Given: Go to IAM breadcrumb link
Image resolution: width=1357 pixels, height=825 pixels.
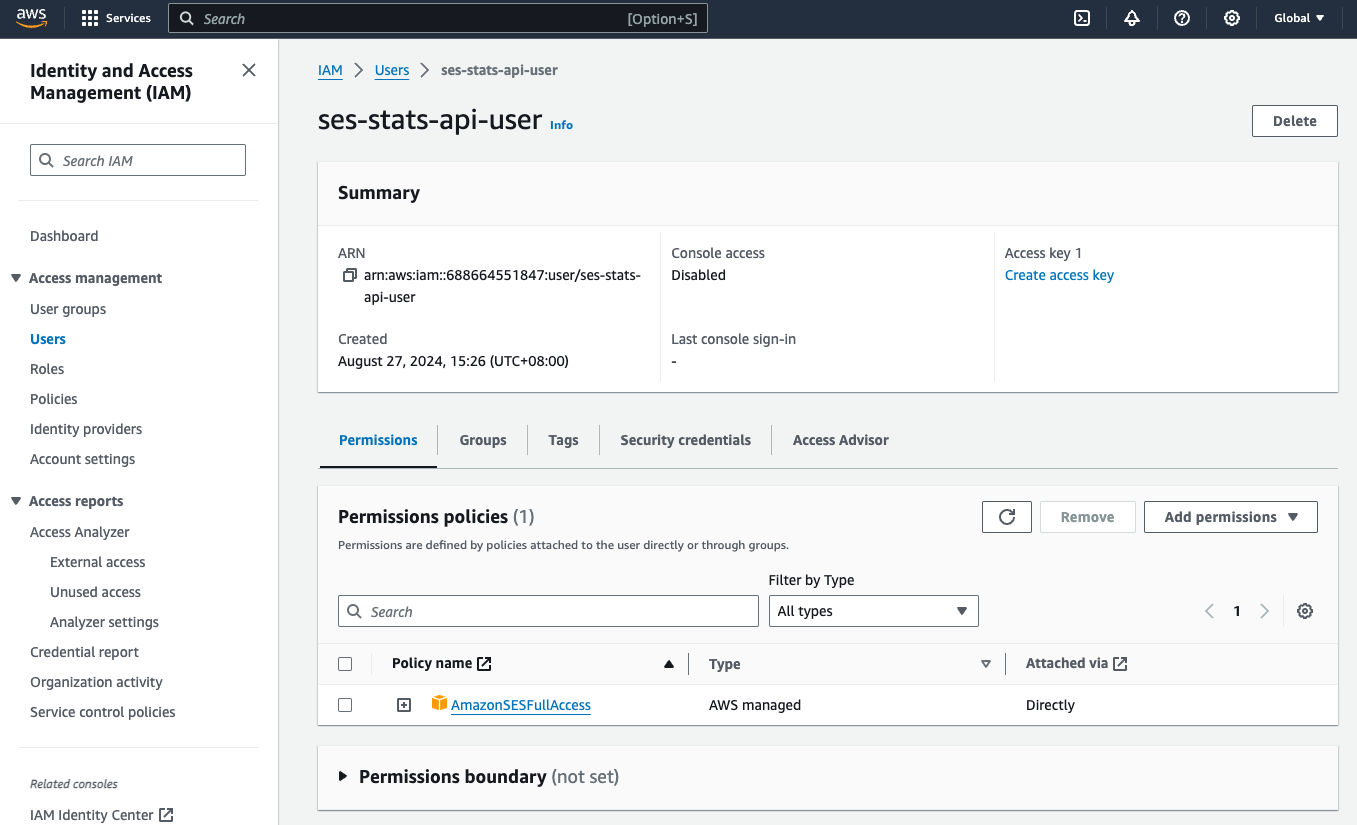Looking at the screenshot, I should tap(330, 70).
